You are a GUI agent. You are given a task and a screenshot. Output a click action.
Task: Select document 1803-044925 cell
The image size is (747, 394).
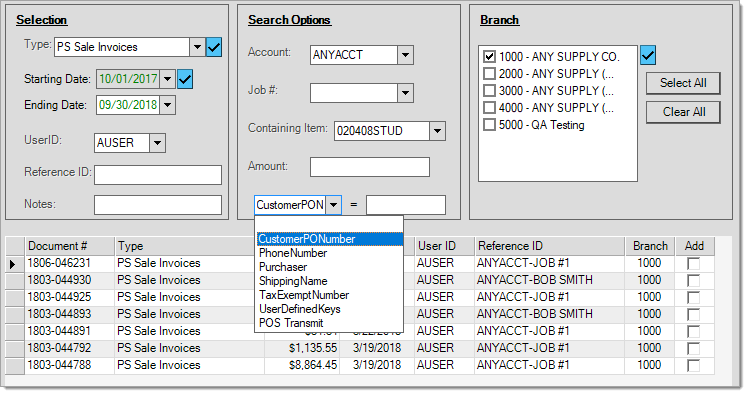70,297
